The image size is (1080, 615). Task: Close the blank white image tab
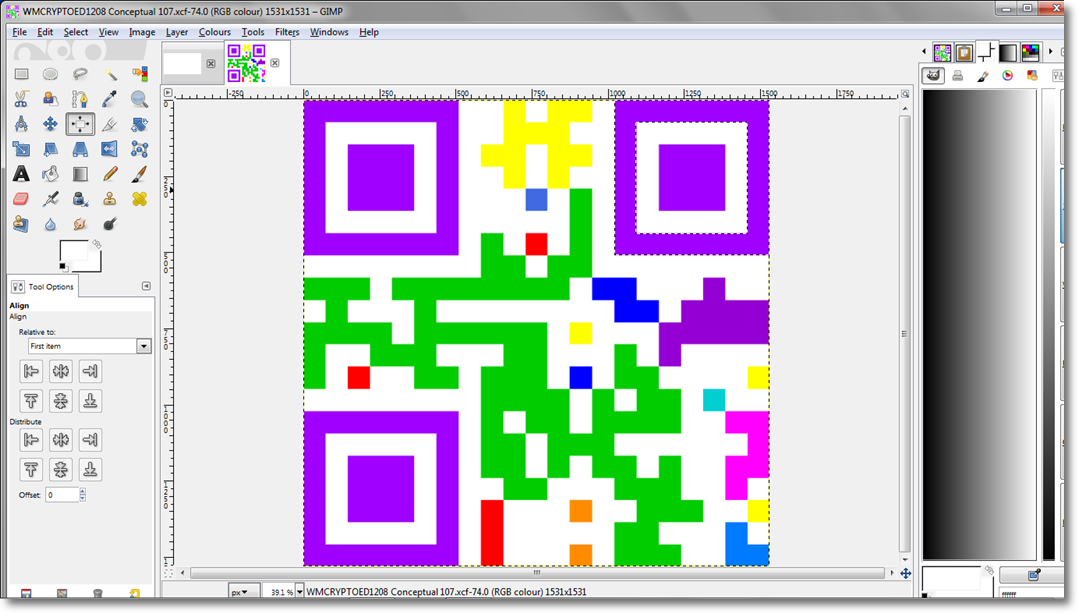(x=211, y=63)
